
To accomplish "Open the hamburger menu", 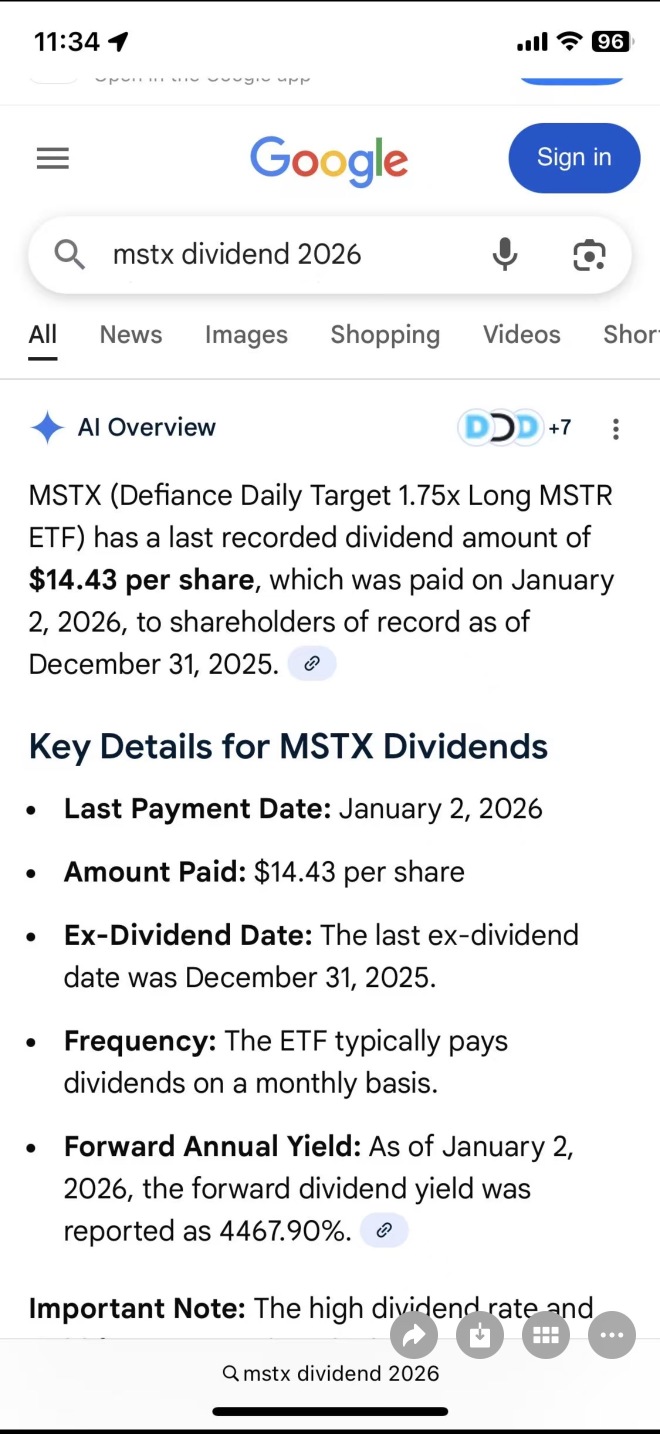I will pos(53,158).
